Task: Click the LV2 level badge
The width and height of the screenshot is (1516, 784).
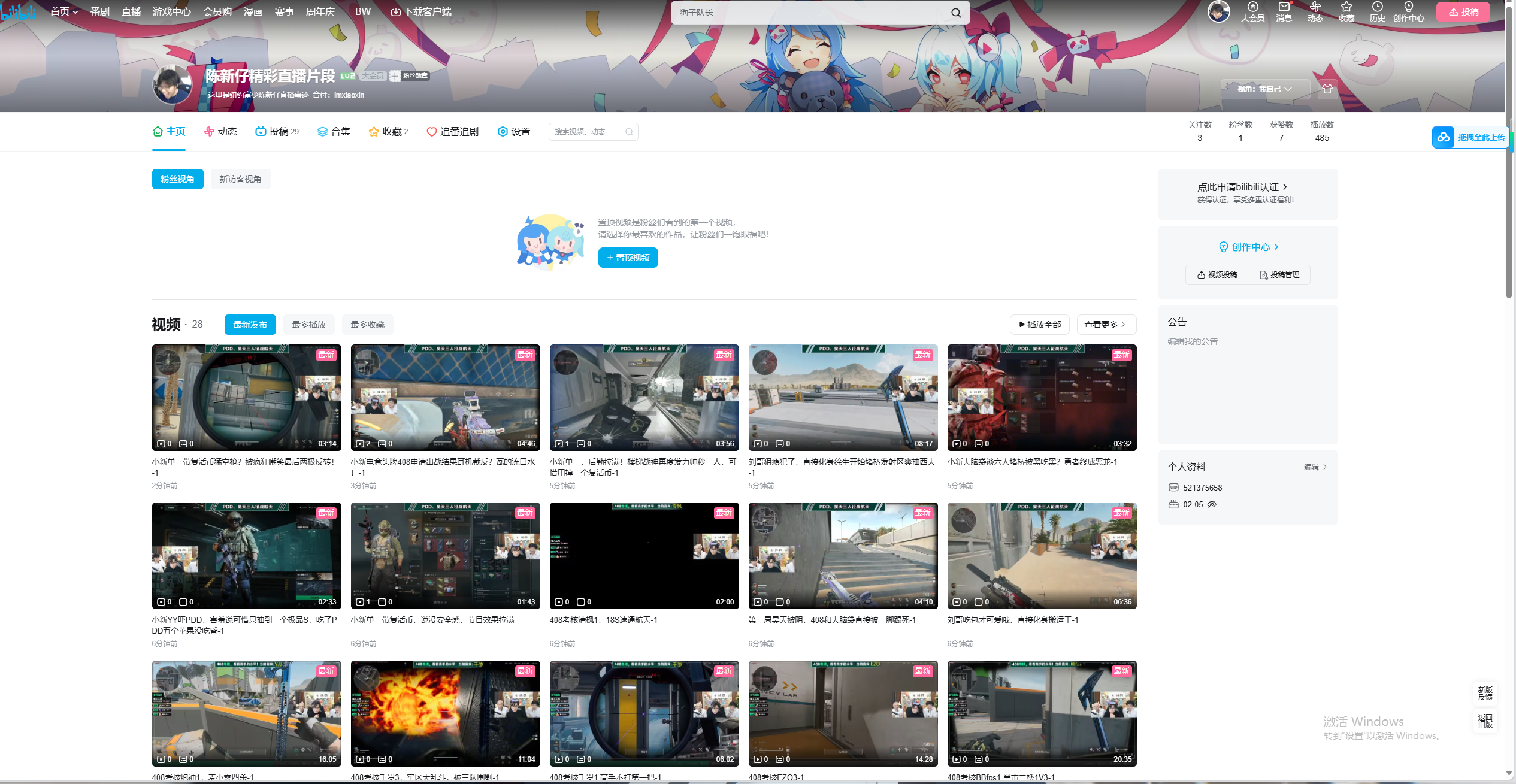Action: coord(348,76)
